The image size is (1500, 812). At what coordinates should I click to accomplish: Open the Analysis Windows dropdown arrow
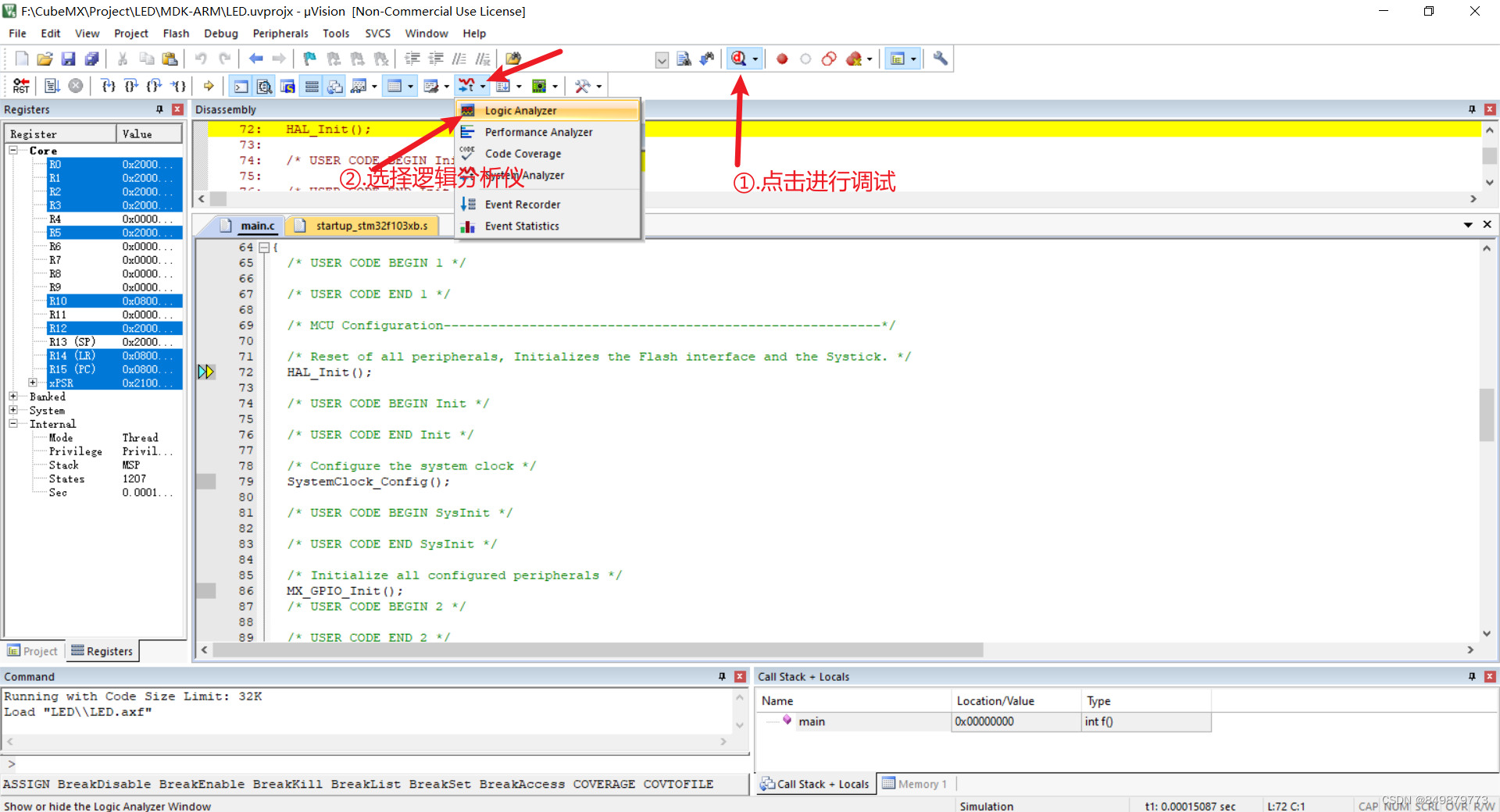click(483, 86)
